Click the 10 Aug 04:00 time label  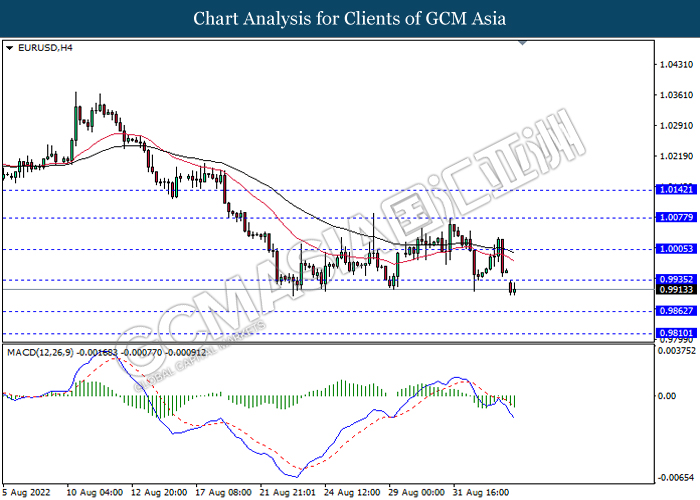95,492
